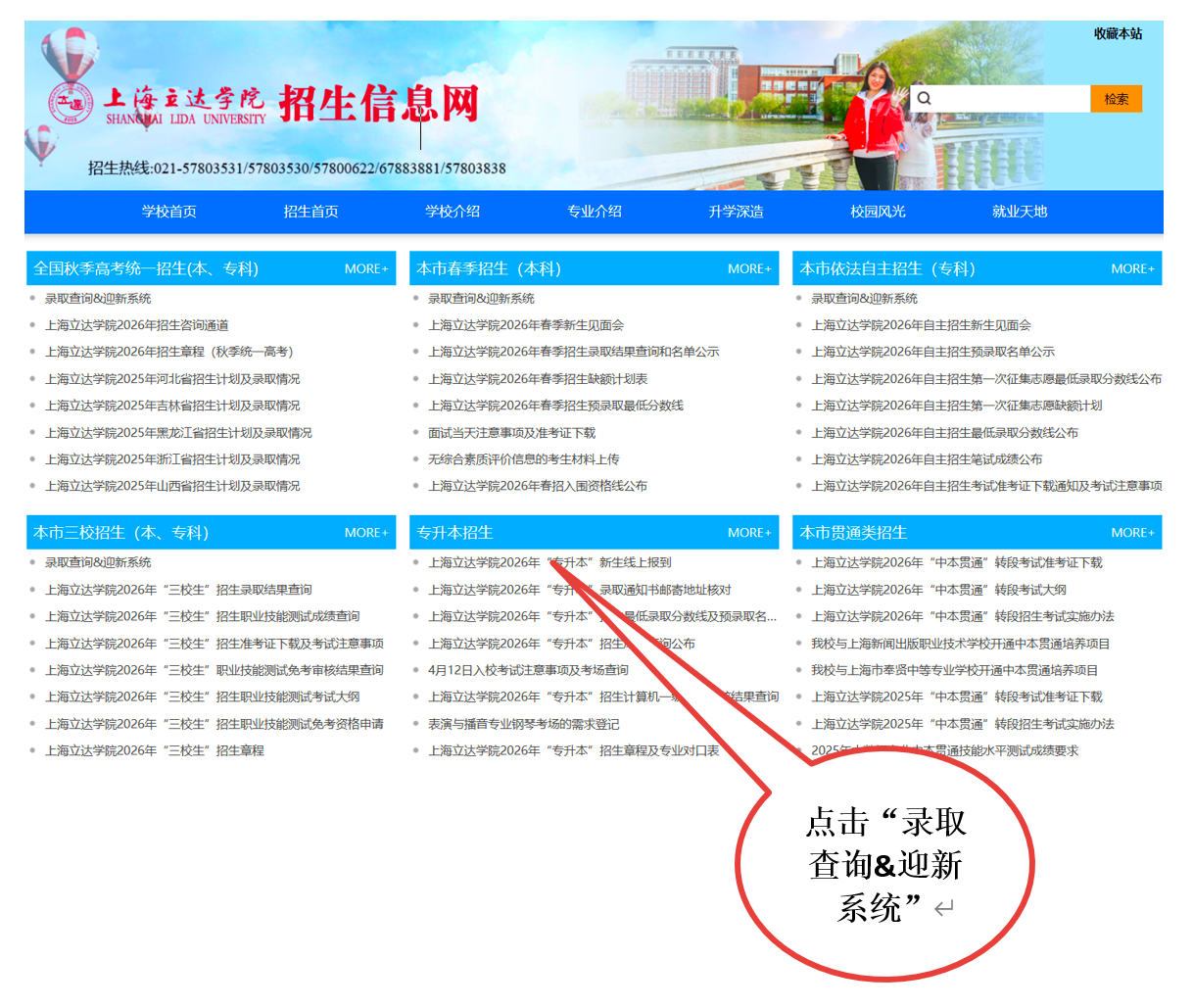
Task: Click the 专升本招生 section header
Action: pos(454,533)
